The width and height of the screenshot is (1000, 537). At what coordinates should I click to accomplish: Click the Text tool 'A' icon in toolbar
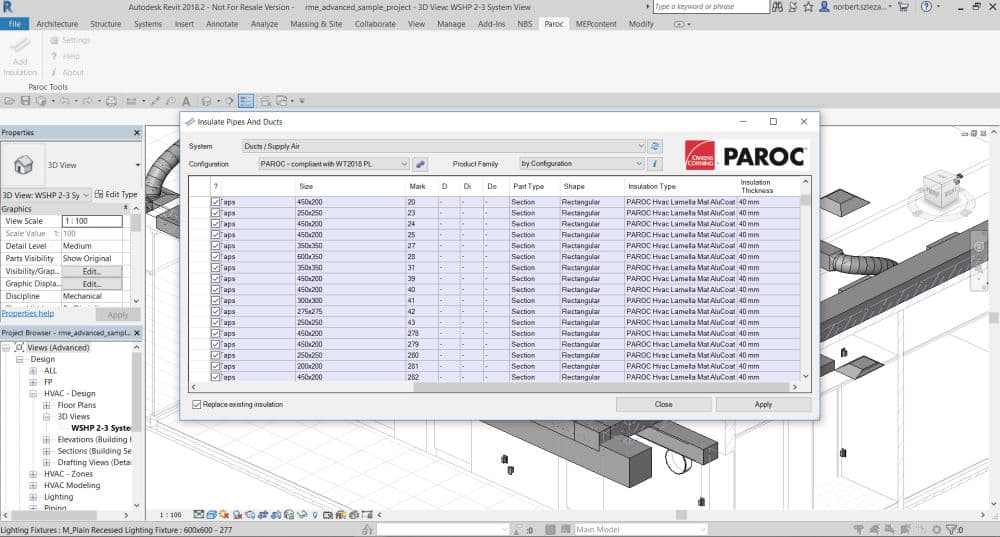coord(186,101)
